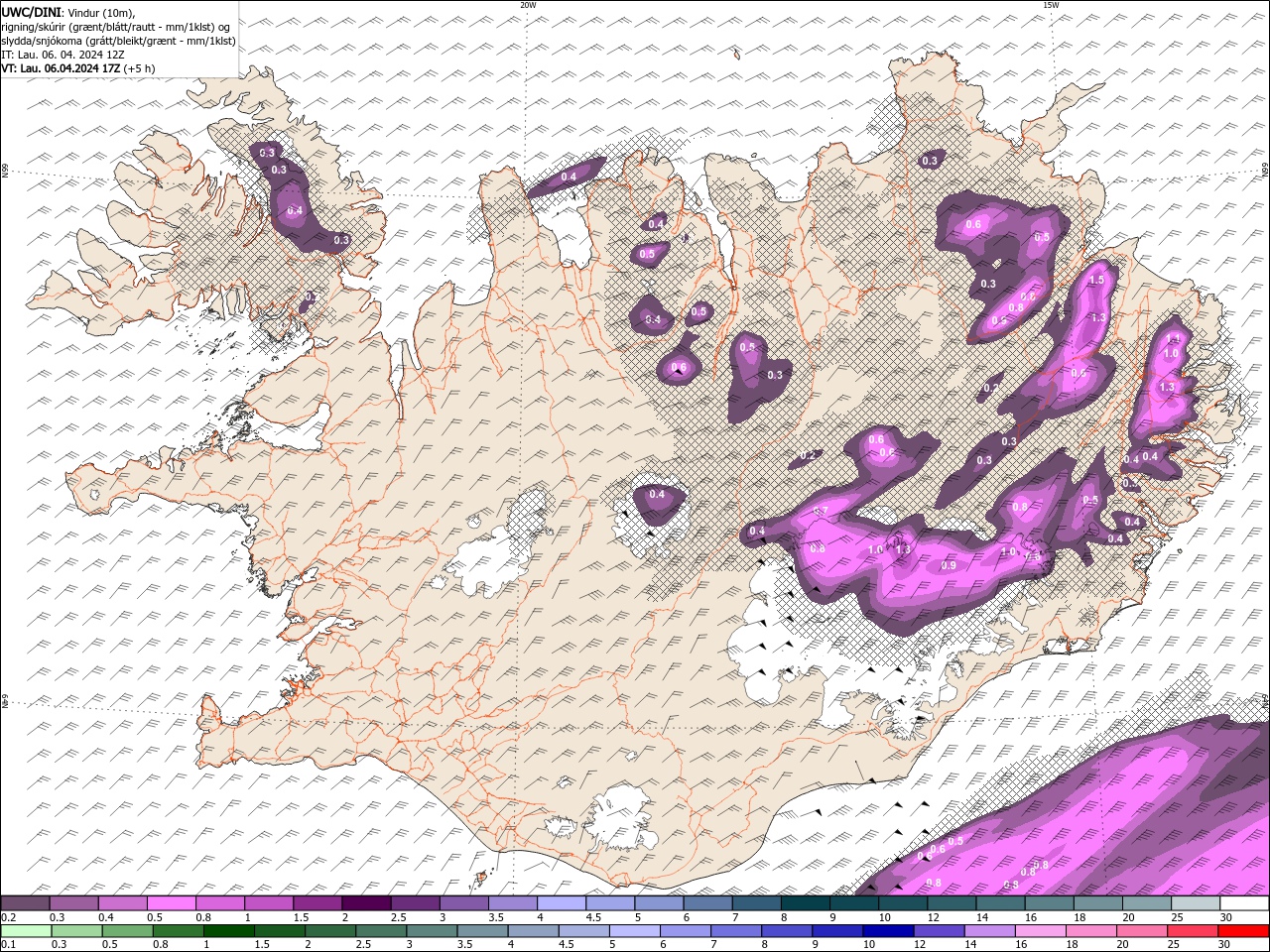Click the 0.2 label in the snow legend
Image resolution: width=1270 pixels, height=952 pixels.
pos(7,917)
